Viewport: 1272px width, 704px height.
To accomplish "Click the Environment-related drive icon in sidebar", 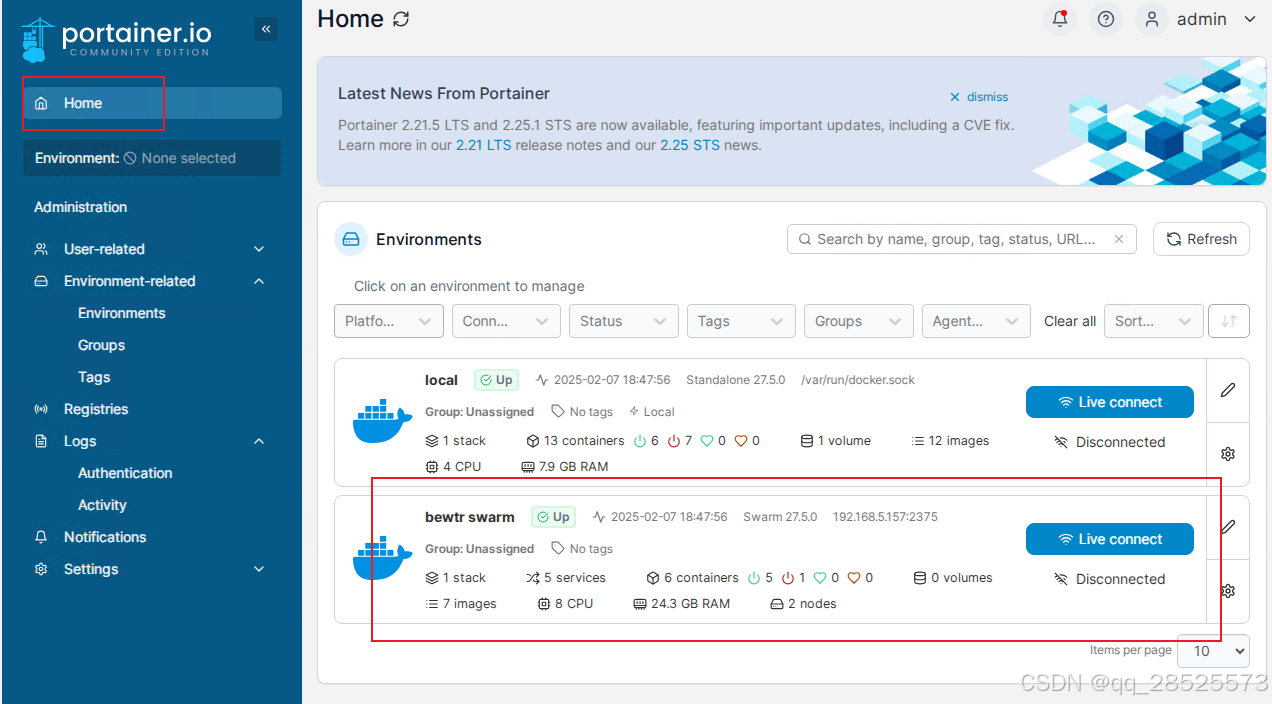I will point(41,281).
